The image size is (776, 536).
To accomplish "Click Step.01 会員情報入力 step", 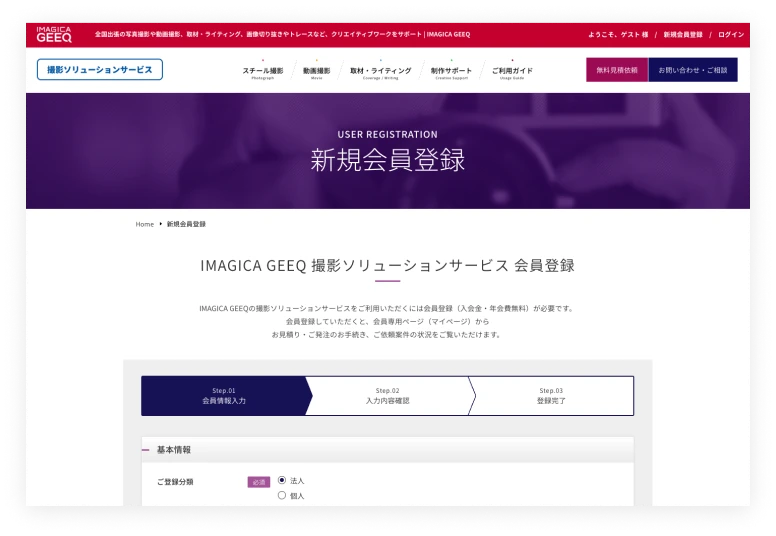I will coord(224,396).
